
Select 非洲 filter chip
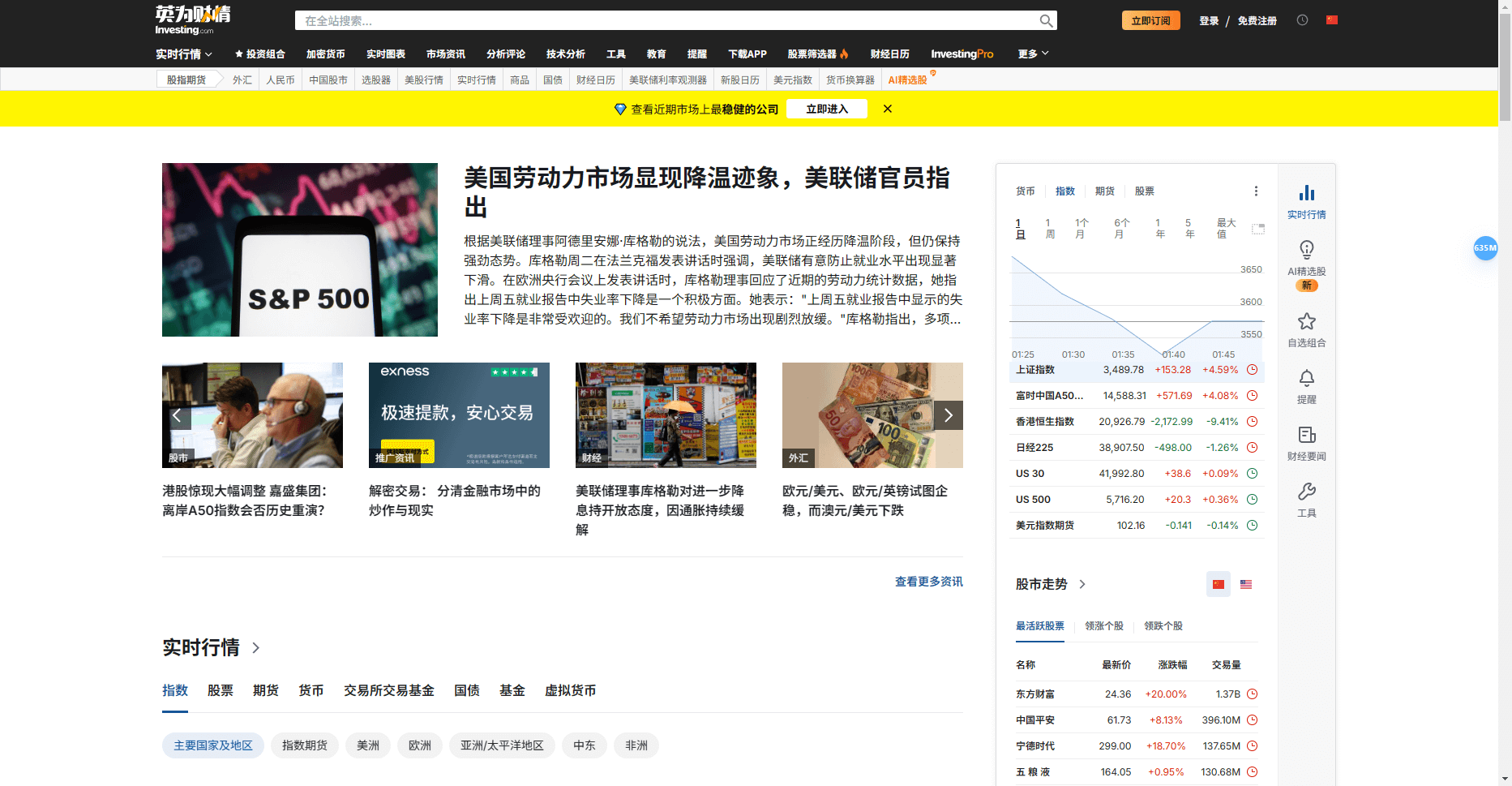[636, 745]
